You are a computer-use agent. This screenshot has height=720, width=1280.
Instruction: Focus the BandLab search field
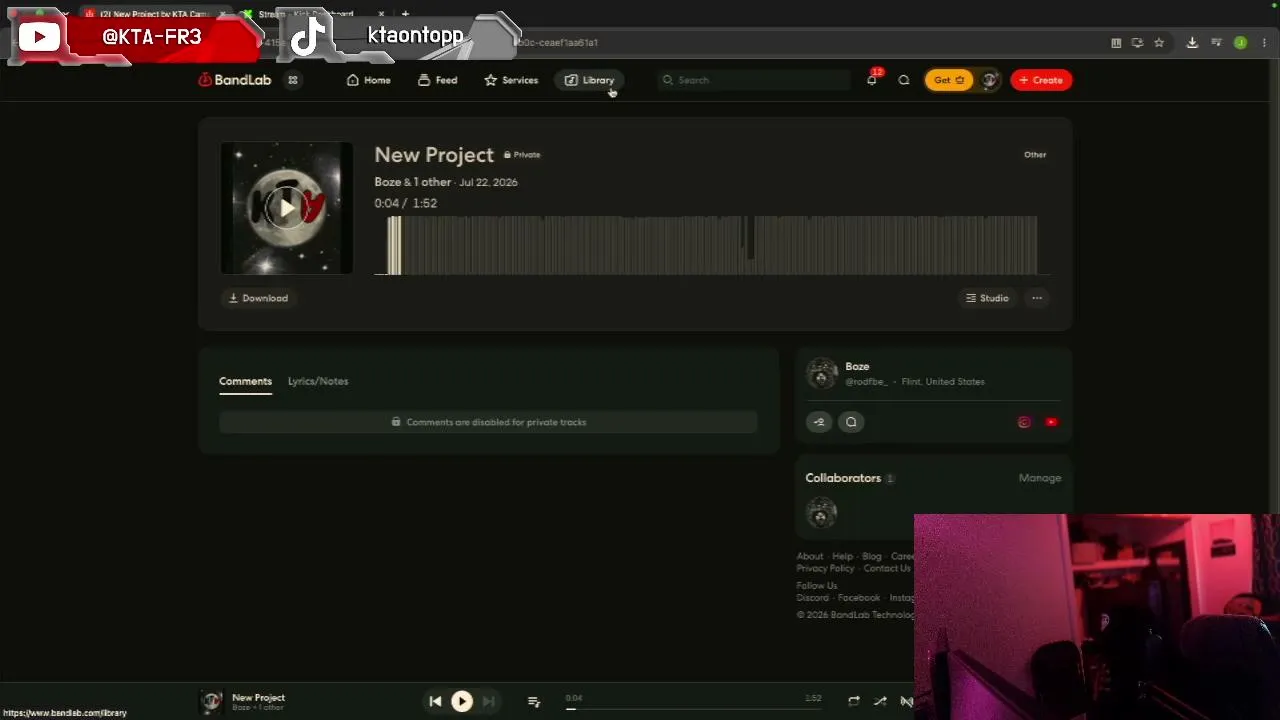tap(755, 80)
